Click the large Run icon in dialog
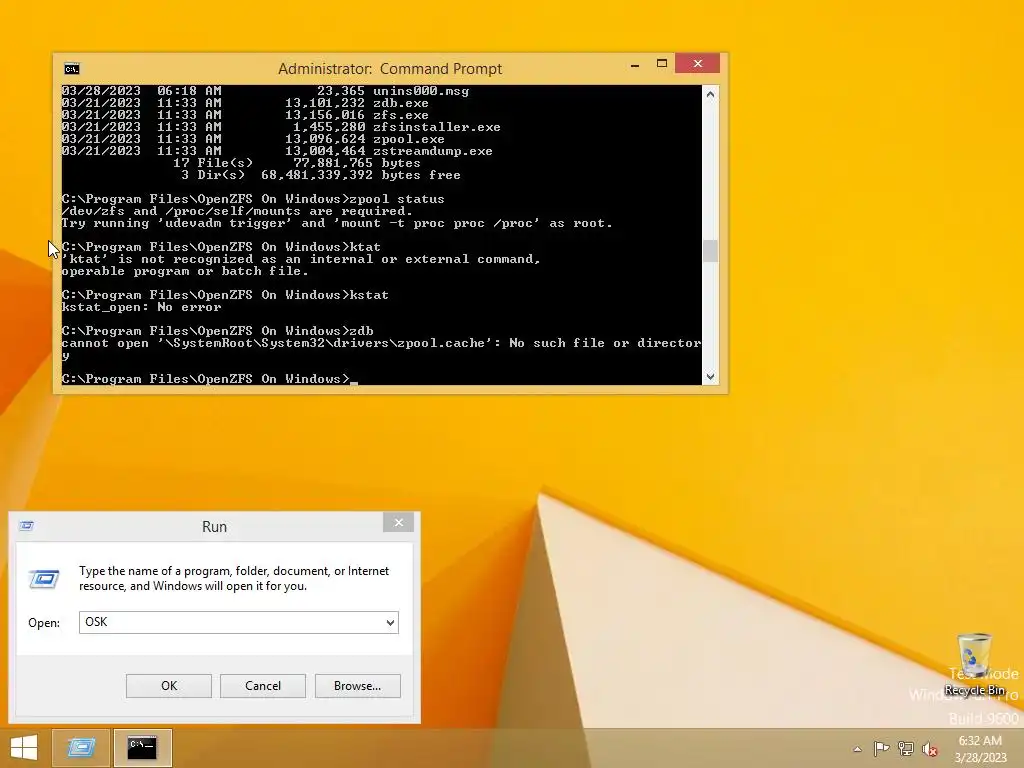 (x=44, y=579)
